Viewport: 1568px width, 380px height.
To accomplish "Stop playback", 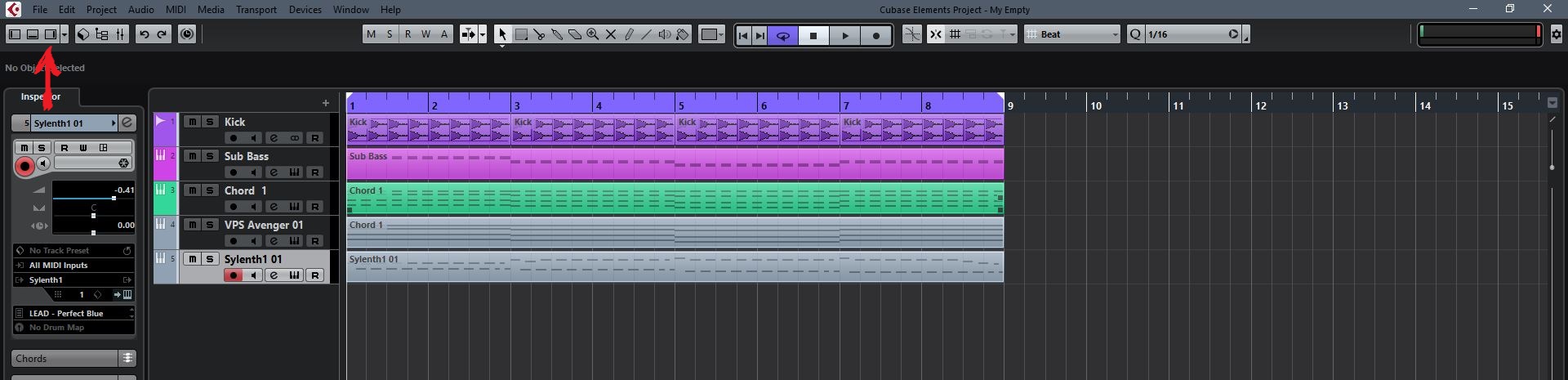I will (x=813, y=35).
